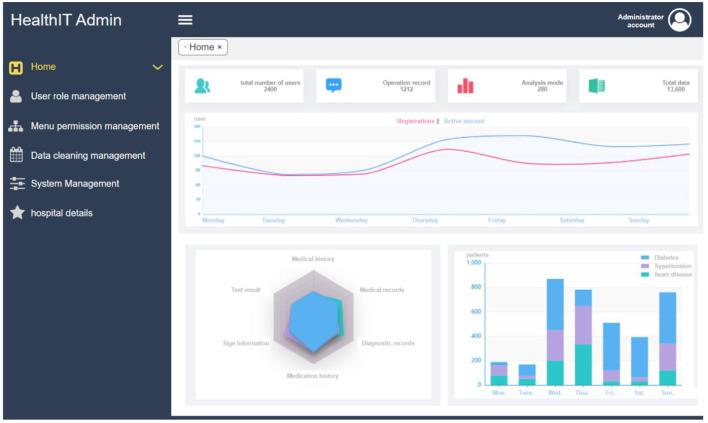Toggle the Active account legend entry
This screenshot has width=708, height=423.
click(464, 121)
